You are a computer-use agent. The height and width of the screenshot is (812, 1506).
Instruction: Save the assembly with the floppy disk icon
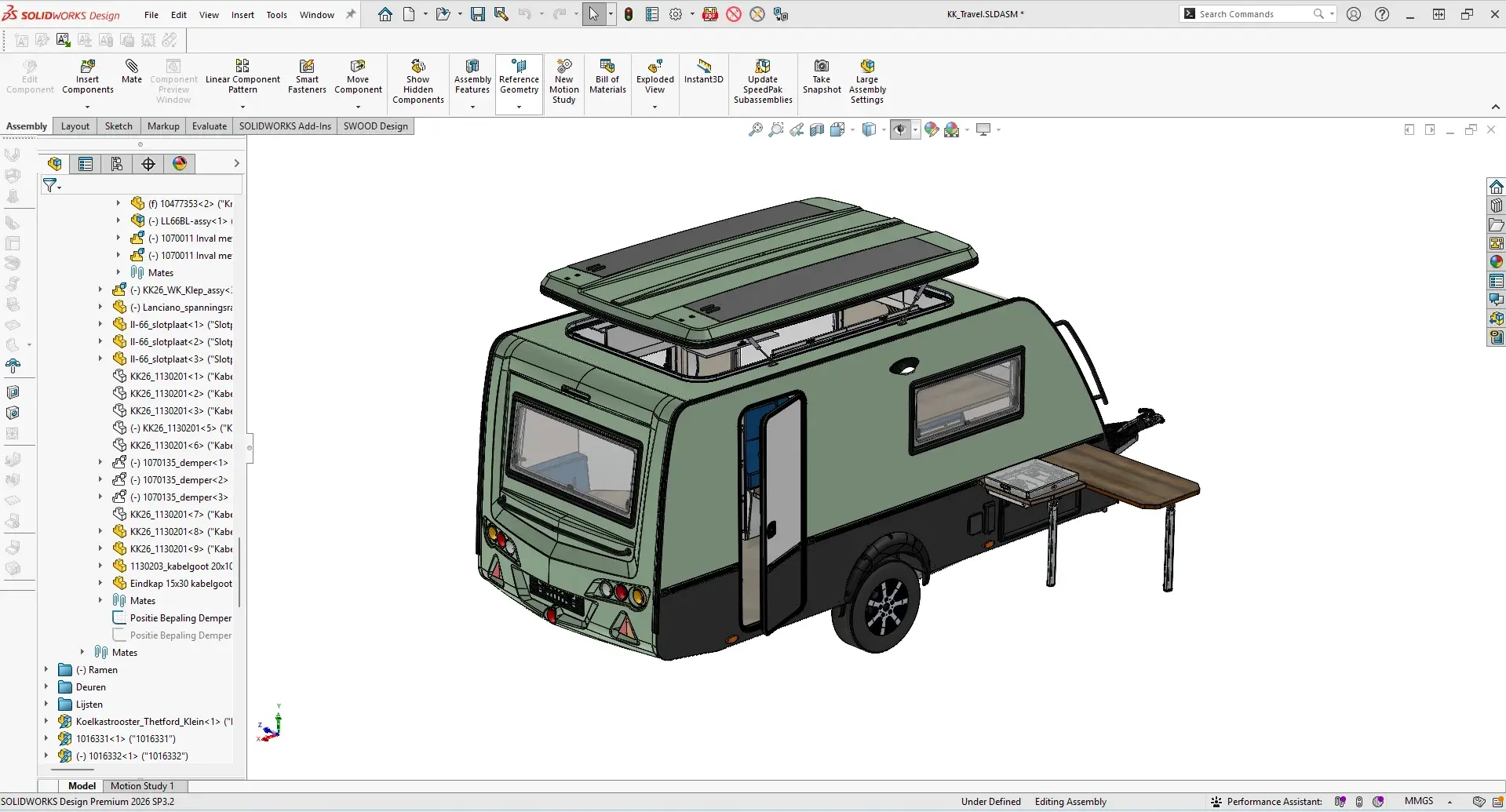(477, 14)
